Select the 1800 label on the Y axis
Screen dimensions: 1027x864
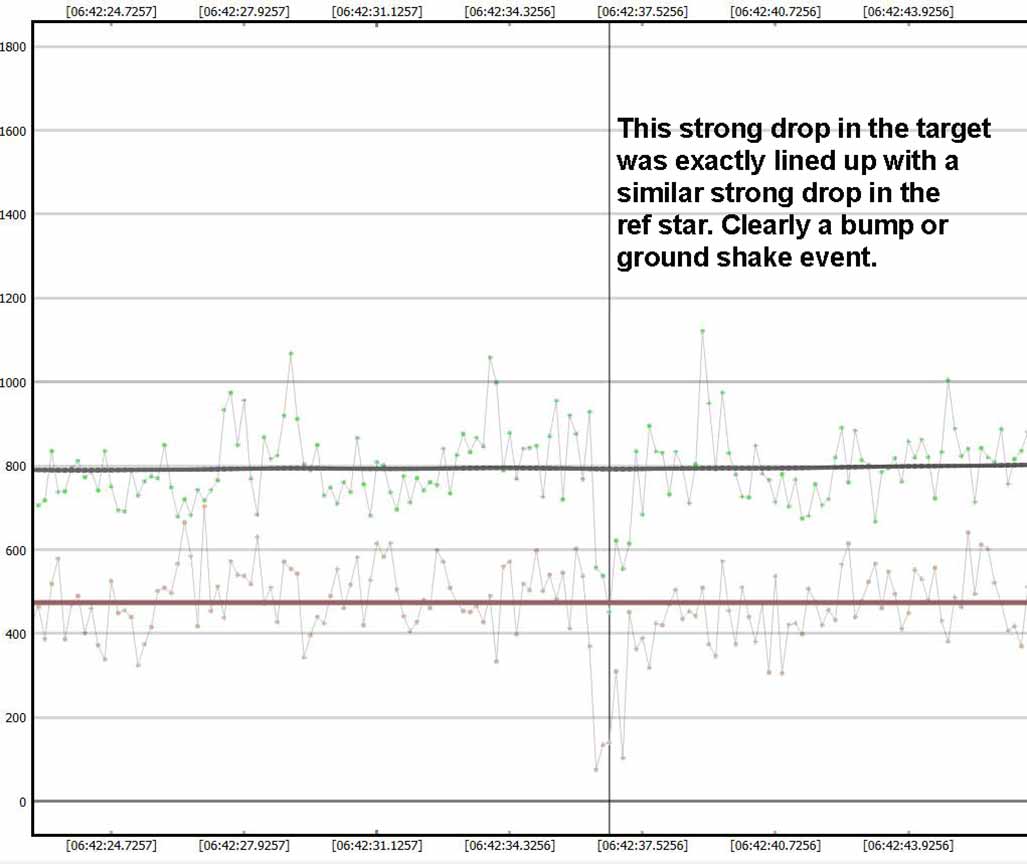click(14, 46)
